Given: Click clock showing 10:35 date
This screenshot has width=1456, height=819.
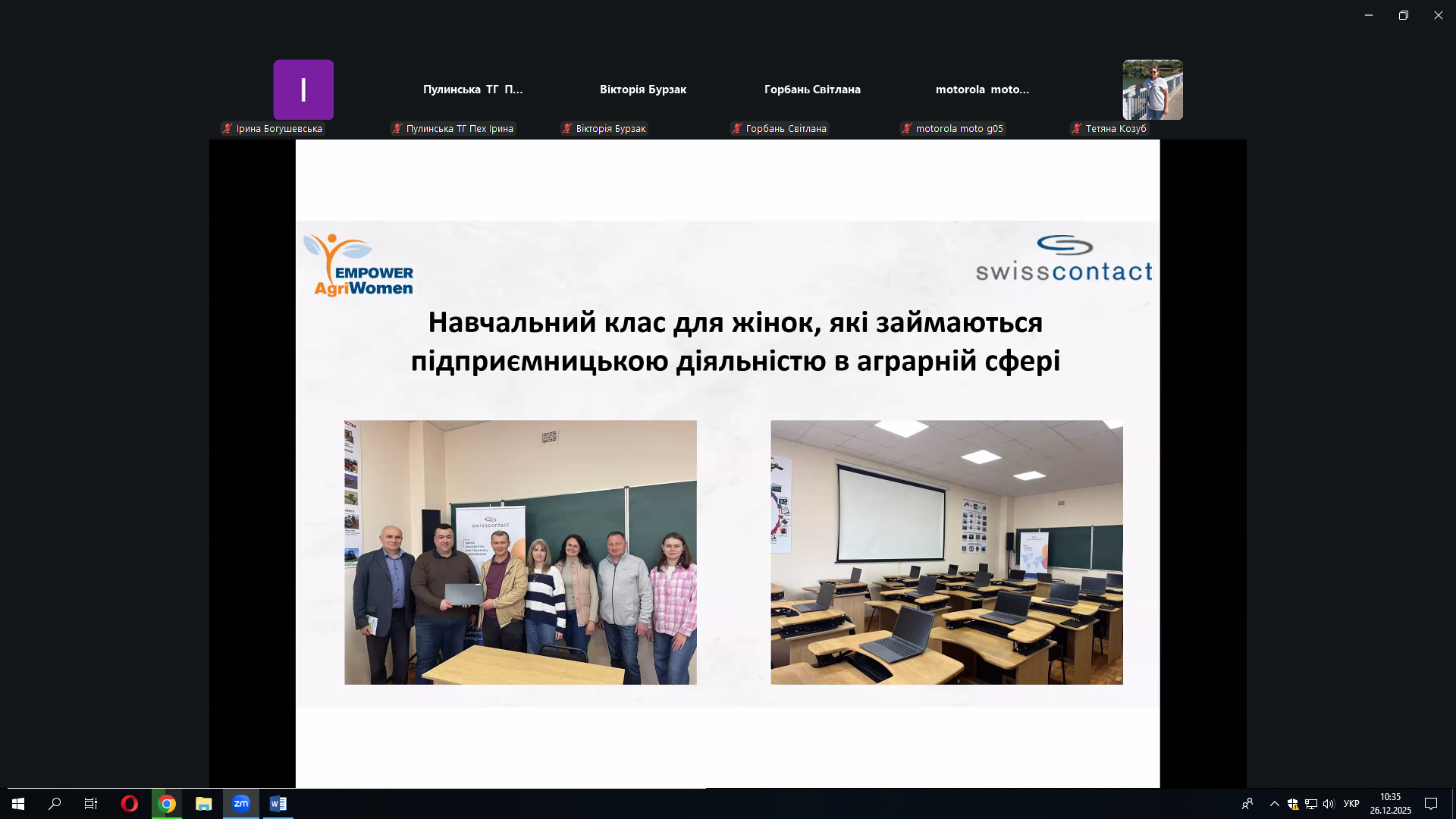Looking at the screenshot, I should 1390,804.
